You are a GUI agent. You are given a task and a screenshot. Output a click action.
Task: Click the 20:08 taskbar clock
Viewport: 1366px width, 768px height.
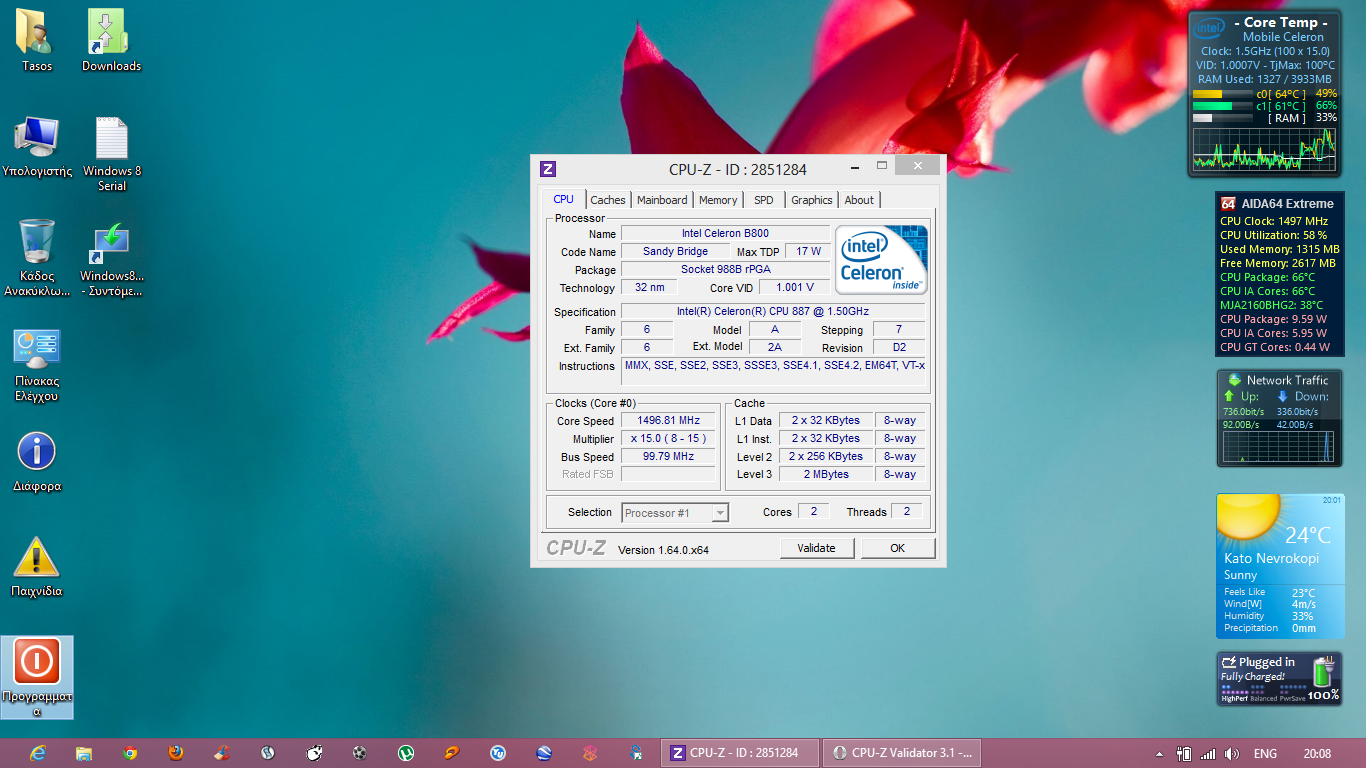(x=1317, y=754)
